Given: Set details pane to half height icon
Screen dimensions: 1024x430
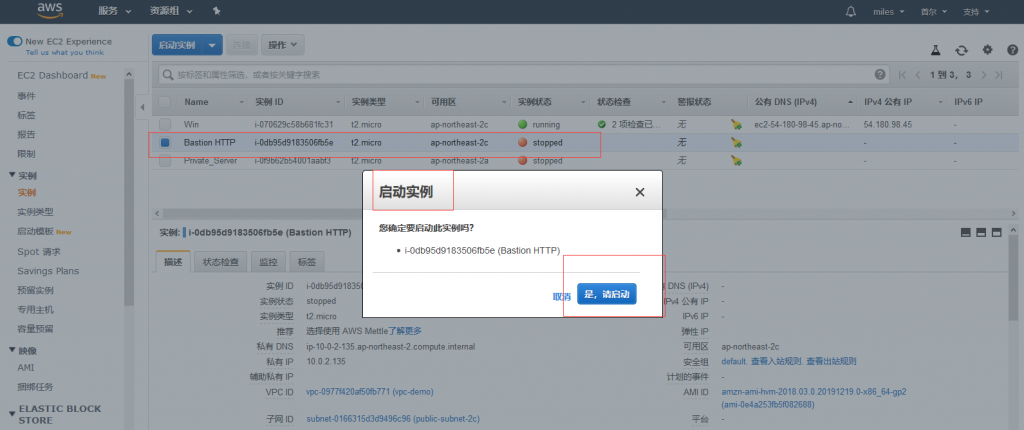Looking at the screenshot, I should (x=981, y=233).
